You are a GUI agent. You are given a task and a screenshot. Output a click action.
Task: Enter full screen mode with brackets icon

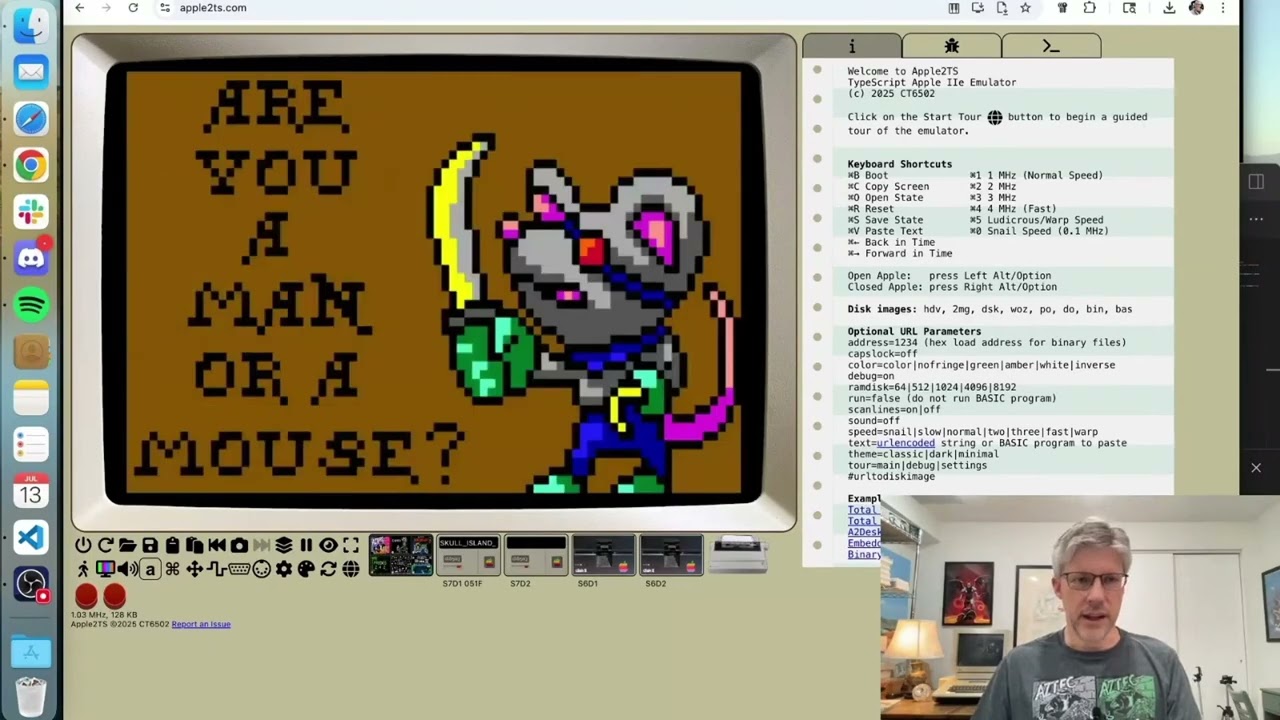click(351, 545)
